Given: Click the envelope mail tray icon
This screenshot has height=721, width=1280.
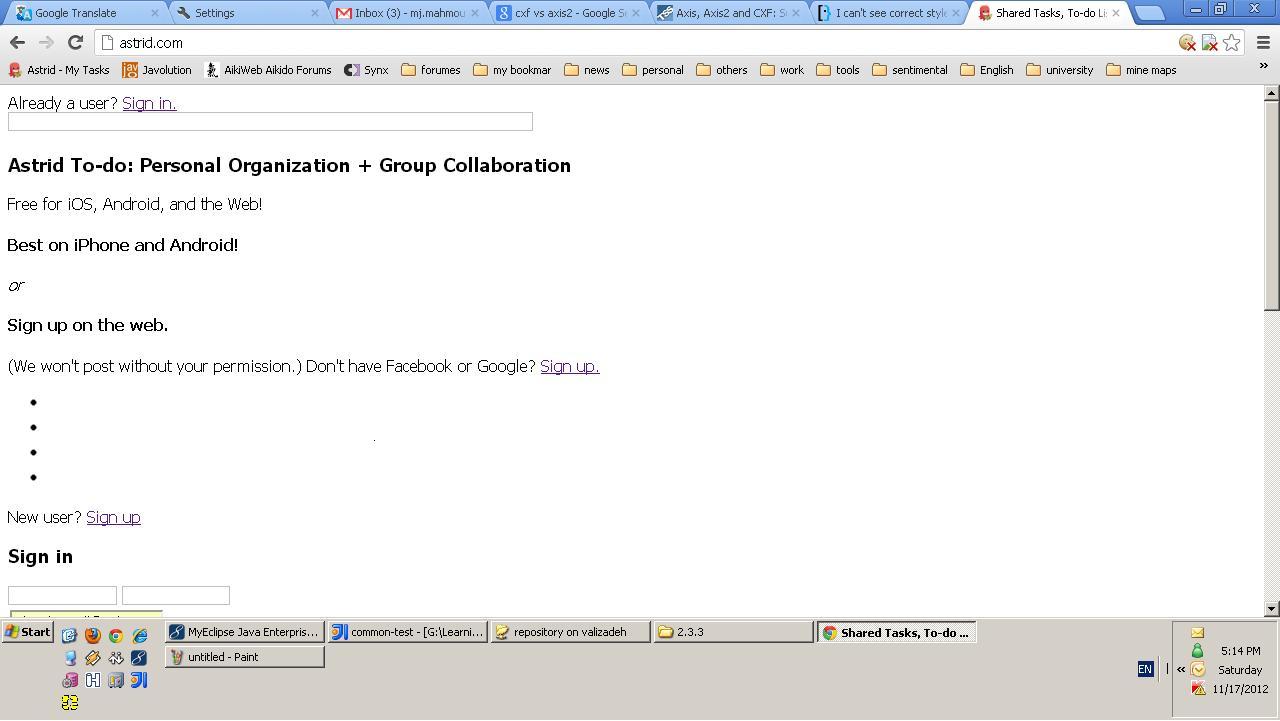Looking at the screenshot, I should (x=1197, y=632).
